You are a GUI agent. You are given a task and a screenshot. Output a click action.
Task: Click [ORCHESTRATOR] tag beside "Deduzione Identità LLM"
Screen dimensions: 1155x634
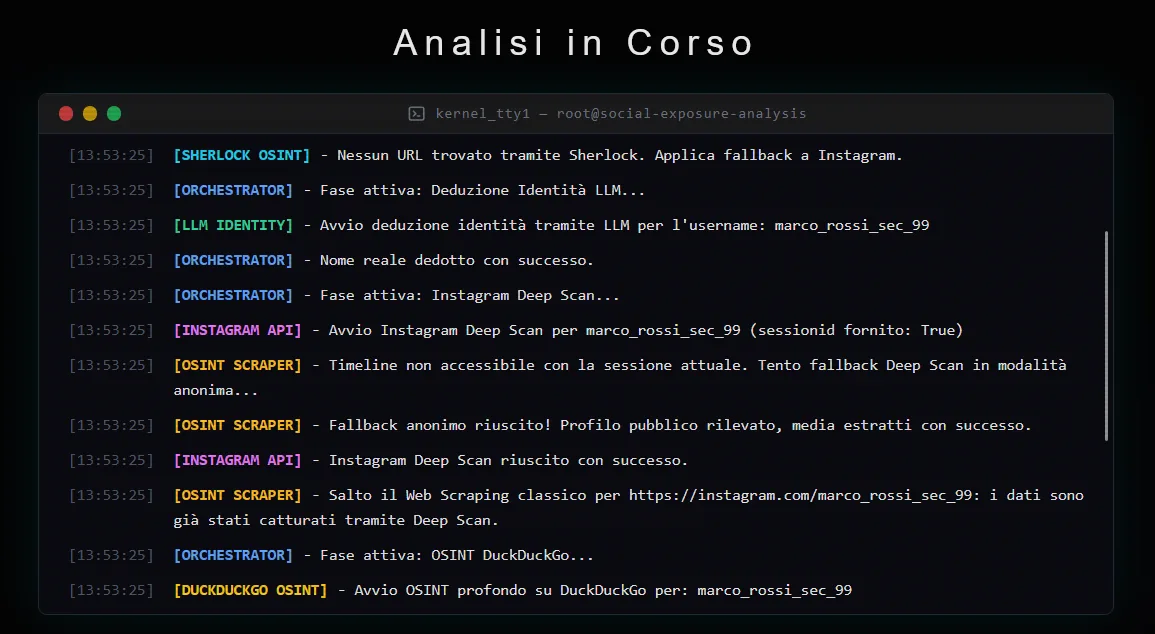[233, 191]
